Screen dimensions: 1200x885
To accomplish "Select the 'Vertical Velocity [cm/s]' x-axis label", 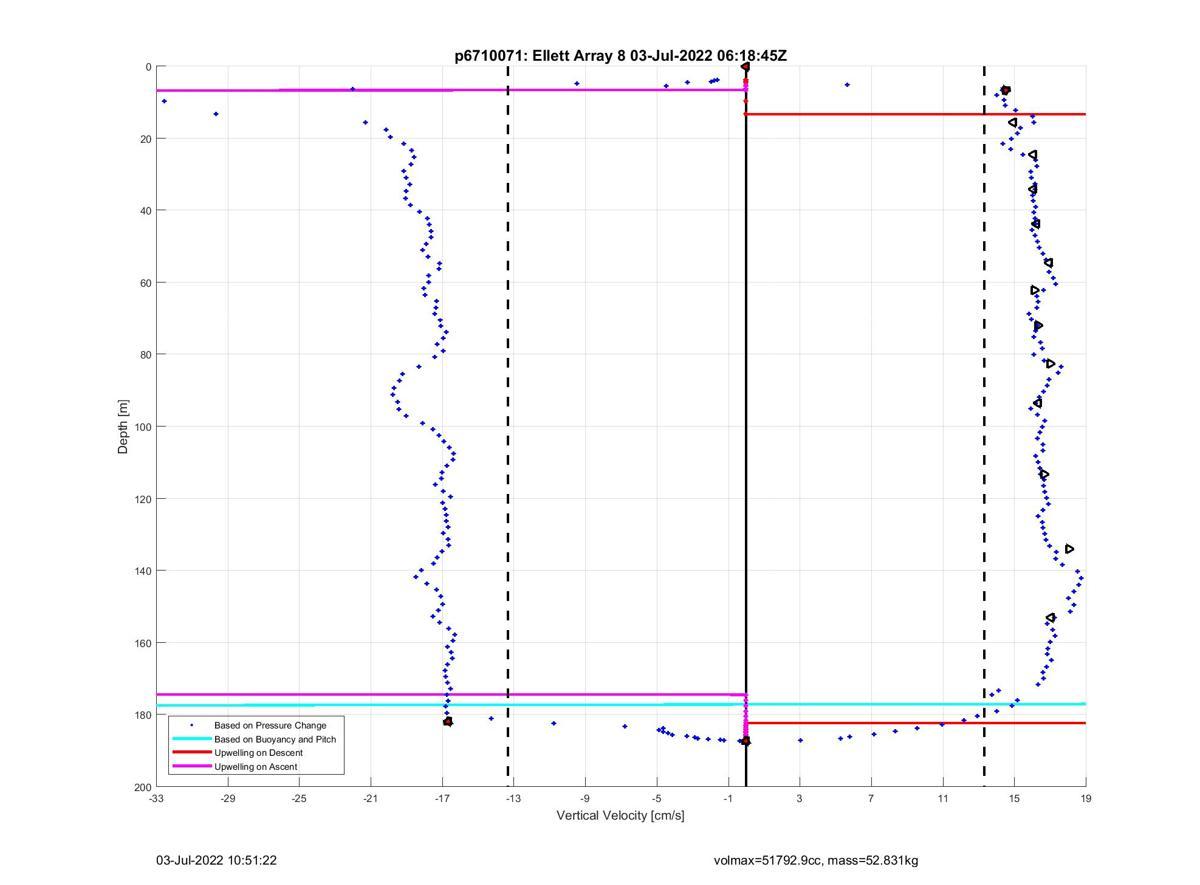I will (621, 815).
